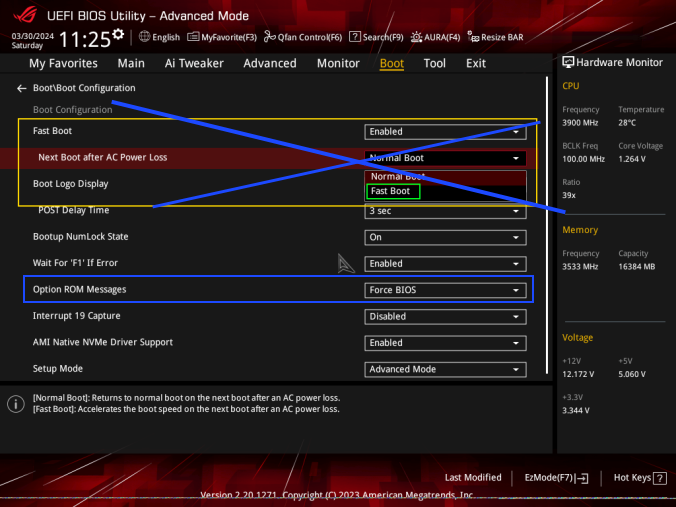
Task: Open the Fast Boot Enabled dropdown
Action: point(445,131)
